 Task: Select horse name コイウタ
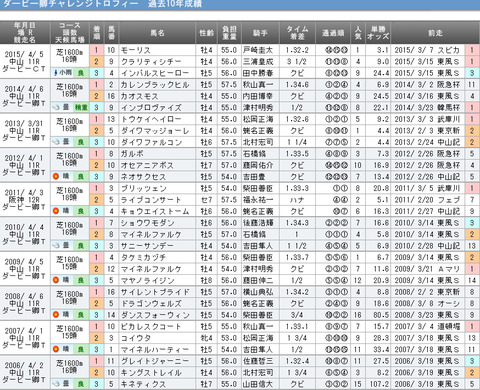click(136, 338)
